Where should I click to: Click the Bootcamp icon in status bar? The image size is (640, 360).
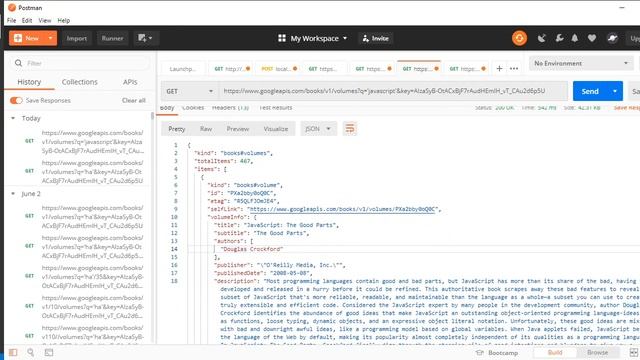pyautogui.click(x=480, y=353)
